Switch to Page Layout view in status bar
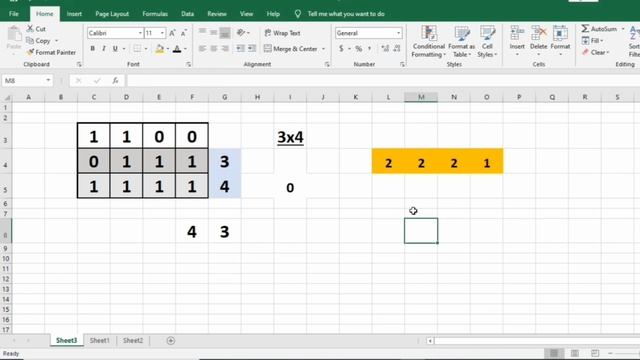640x360 pixels. (x=574, y=353)
